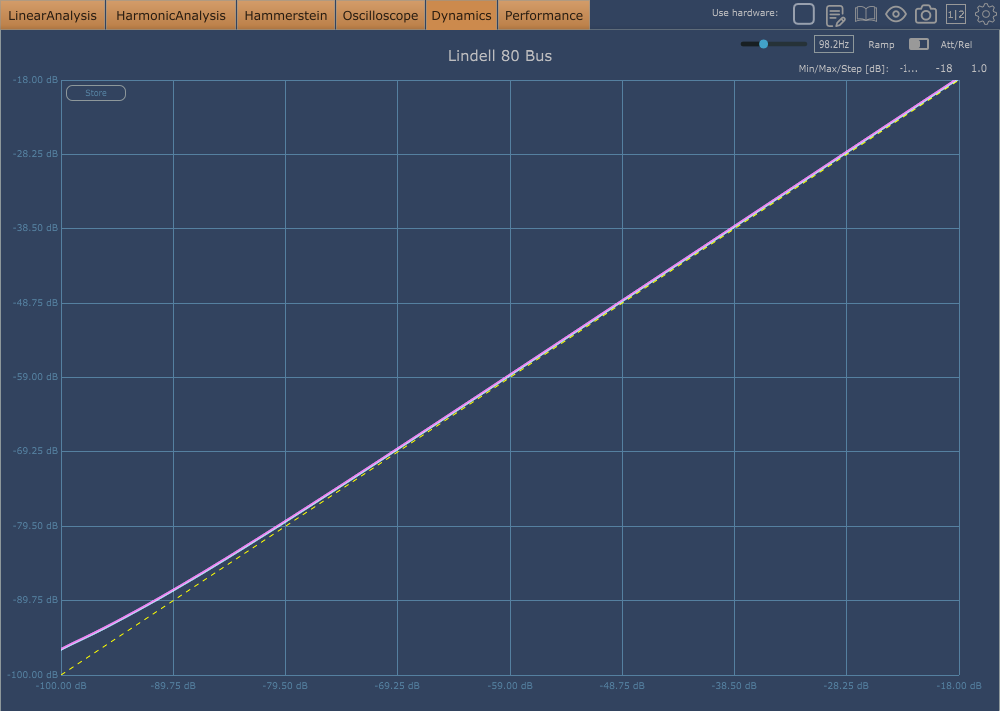Viewport: 1000px width, 711px height.
Task: Click the -18.00 dB y-axis label
Action: (35, 80)
